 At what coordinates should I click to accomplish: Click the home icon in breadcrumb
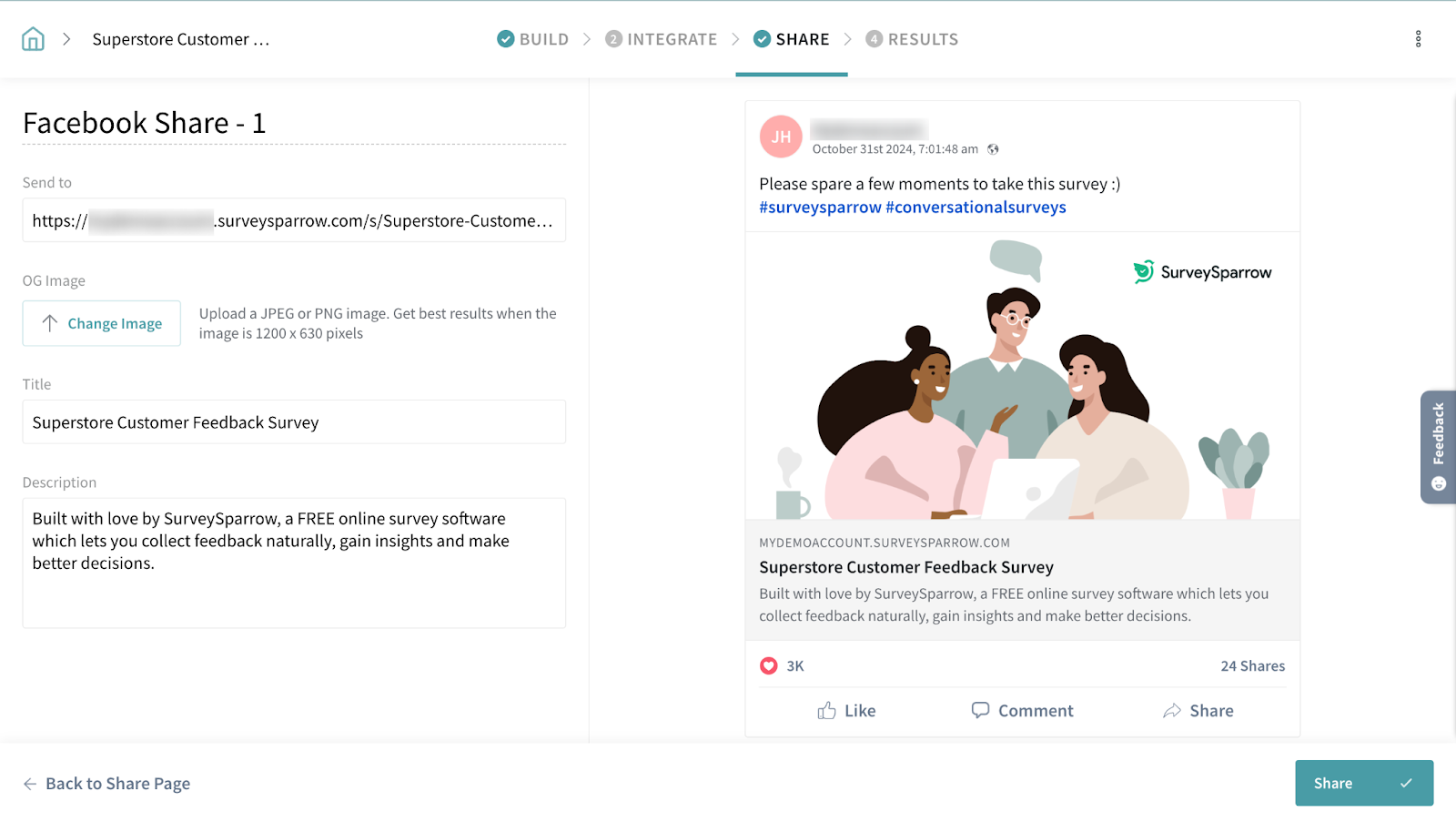pyautogui.click(x=33, y=39)
